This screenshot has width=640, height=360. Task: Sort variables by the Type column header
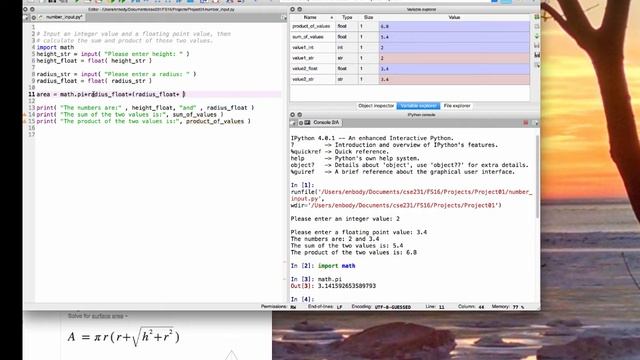347,18
